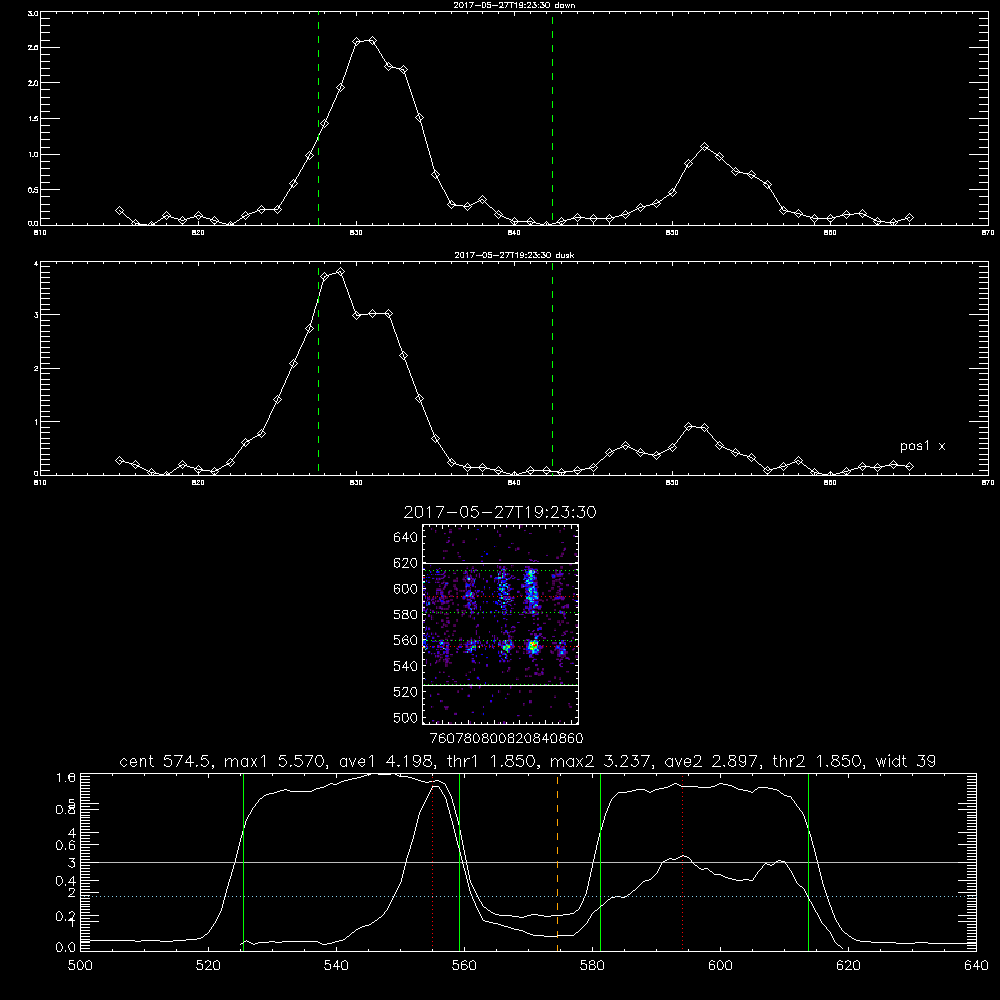This screenshot has height=1000, width=1000.
Task: Click the right green dashed line in dawn plot
Action: 552,119
